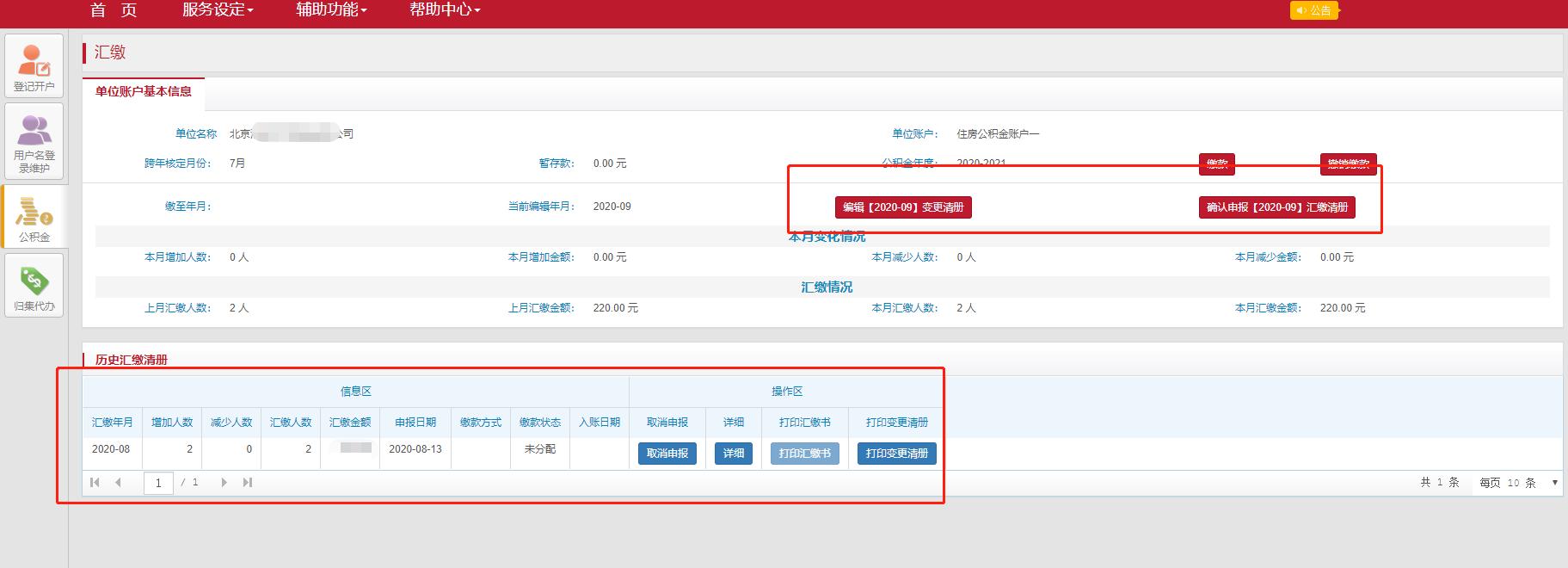Screen dimensions: 1568x568
Task: Click the 操作区 header group
Action: click(787, 392)
